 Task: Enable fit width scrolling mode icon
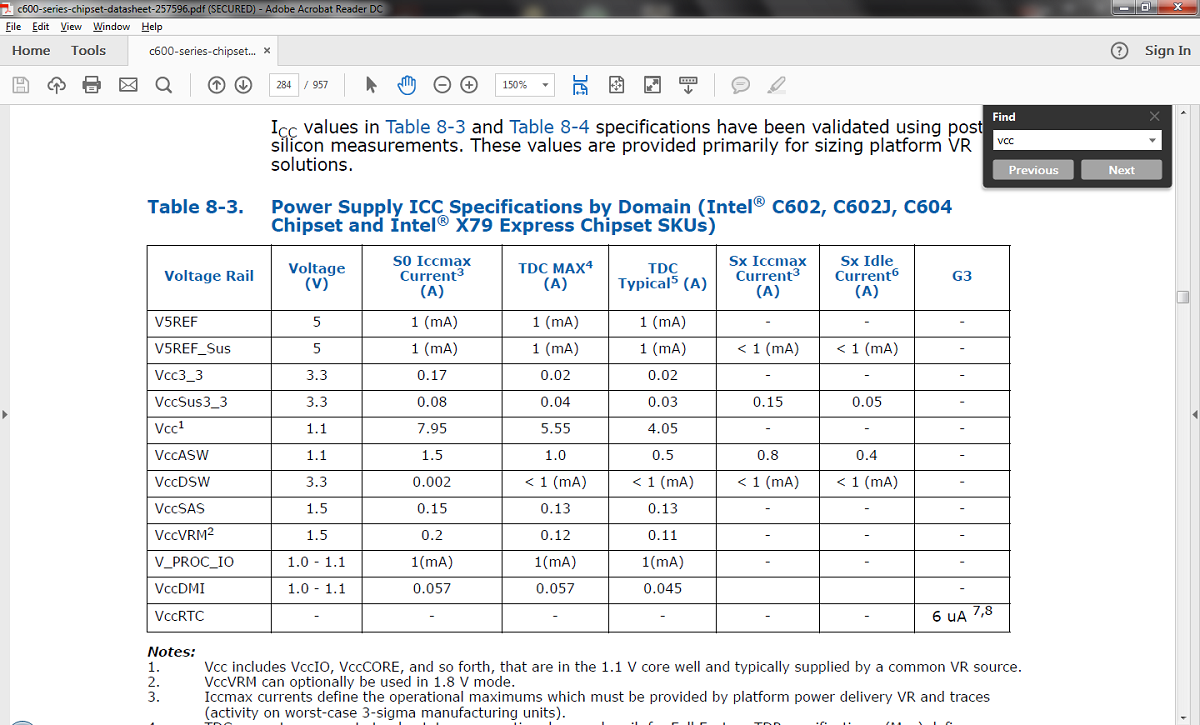580,85
